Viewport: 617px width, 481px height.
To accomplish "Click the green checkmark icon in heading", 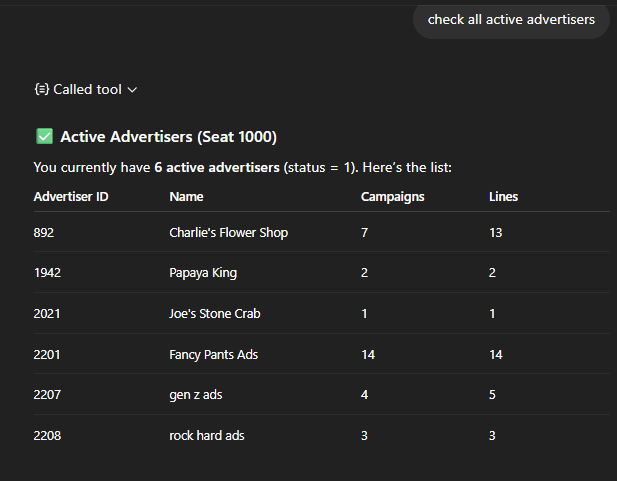I will coord(43,137).
